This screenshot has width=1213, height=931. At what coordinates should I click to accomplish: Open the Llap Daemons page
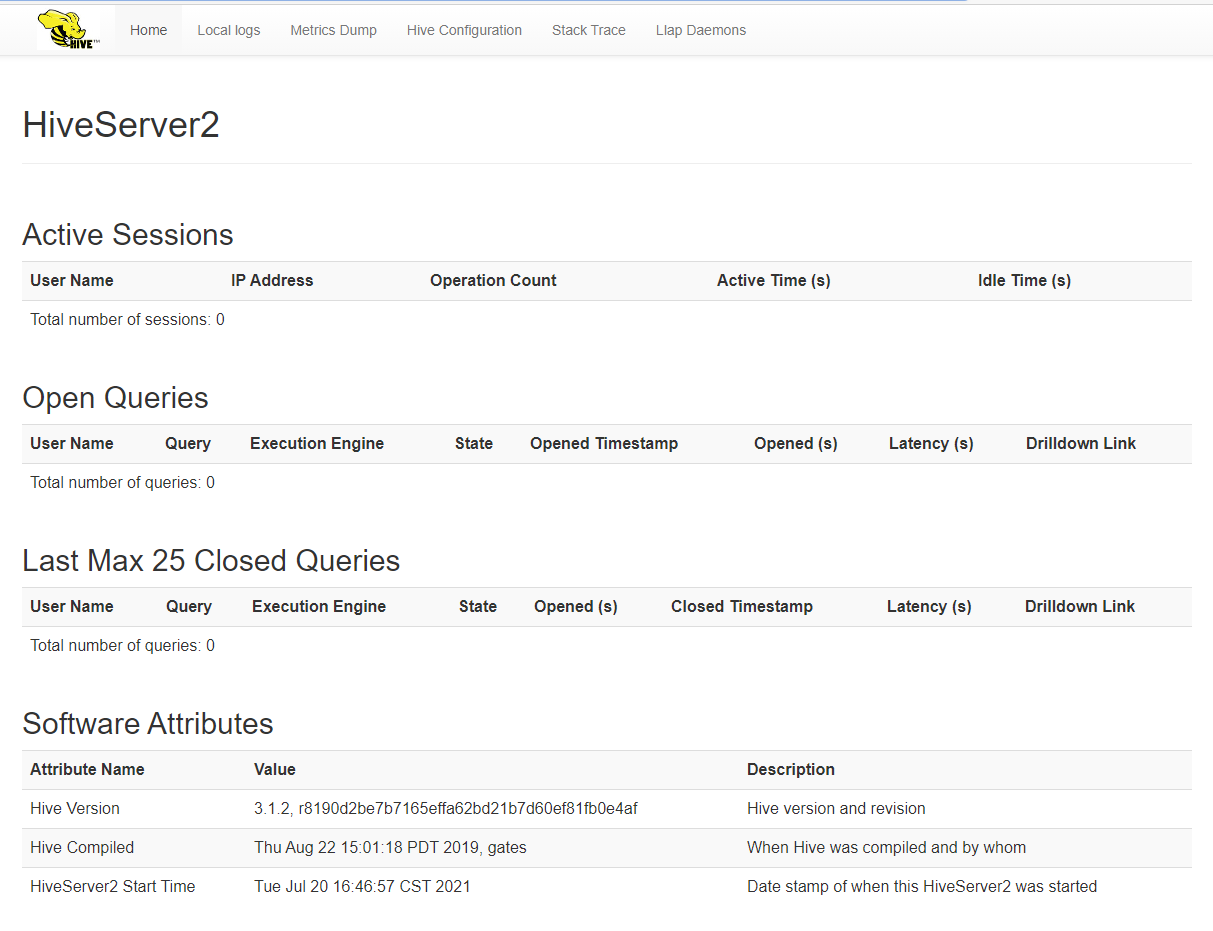700,30
